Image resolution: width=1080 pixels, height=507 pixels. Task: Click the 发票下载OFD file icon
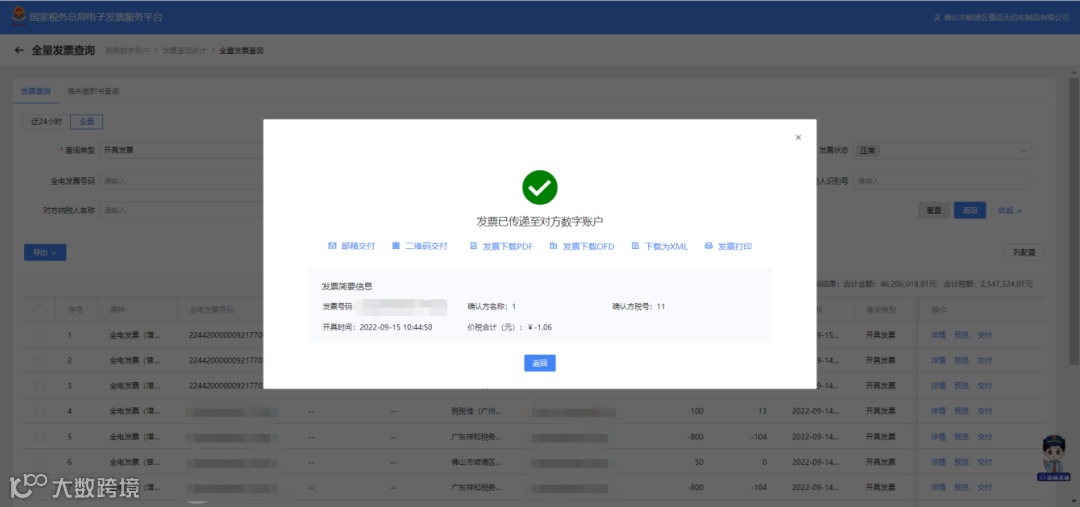553,246
